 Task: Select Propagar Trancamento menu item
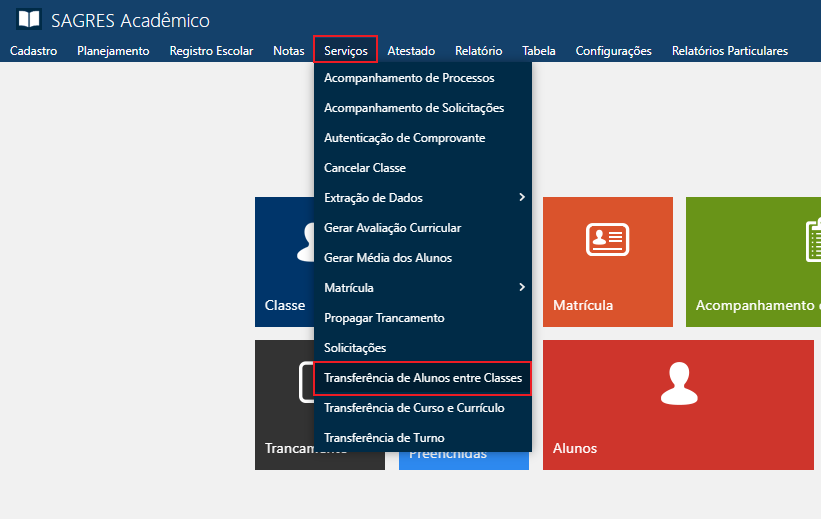coord(384,318)
